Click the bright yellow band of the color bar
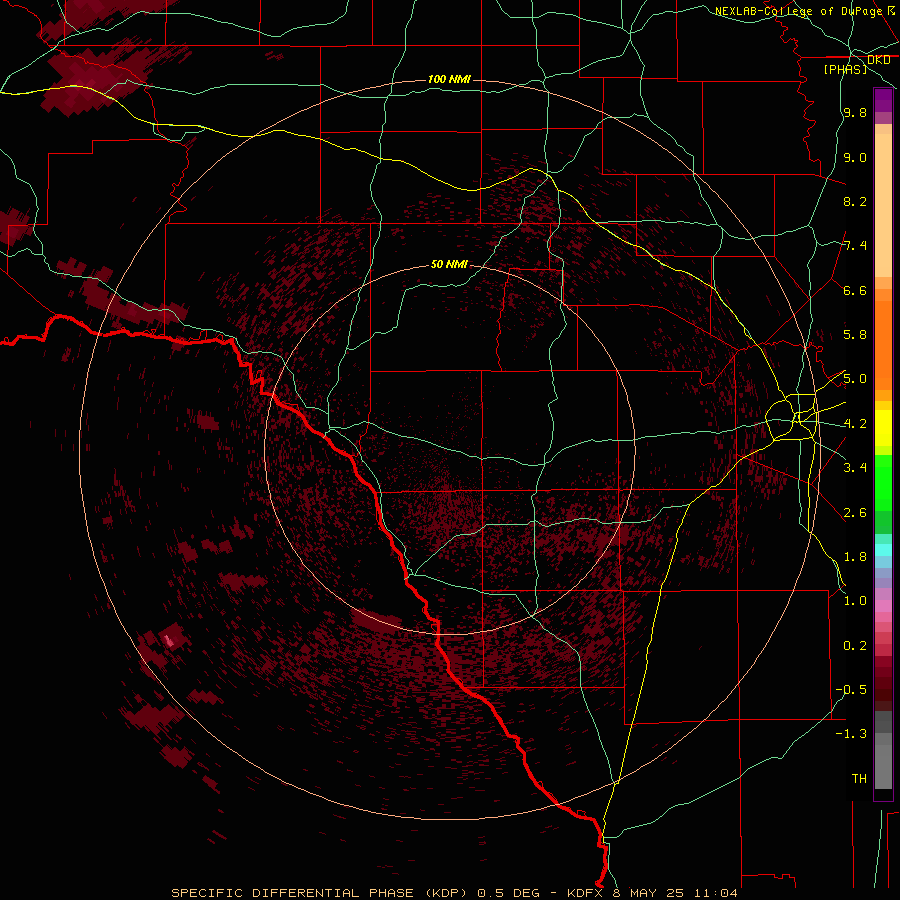 pyautogui.click(x=883, y=428)
